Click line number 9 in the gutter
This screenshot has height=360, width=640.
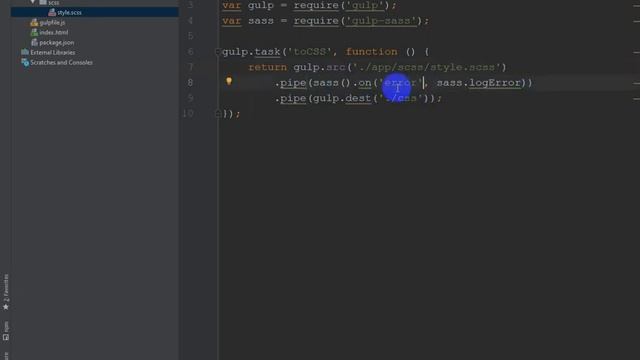190,98
